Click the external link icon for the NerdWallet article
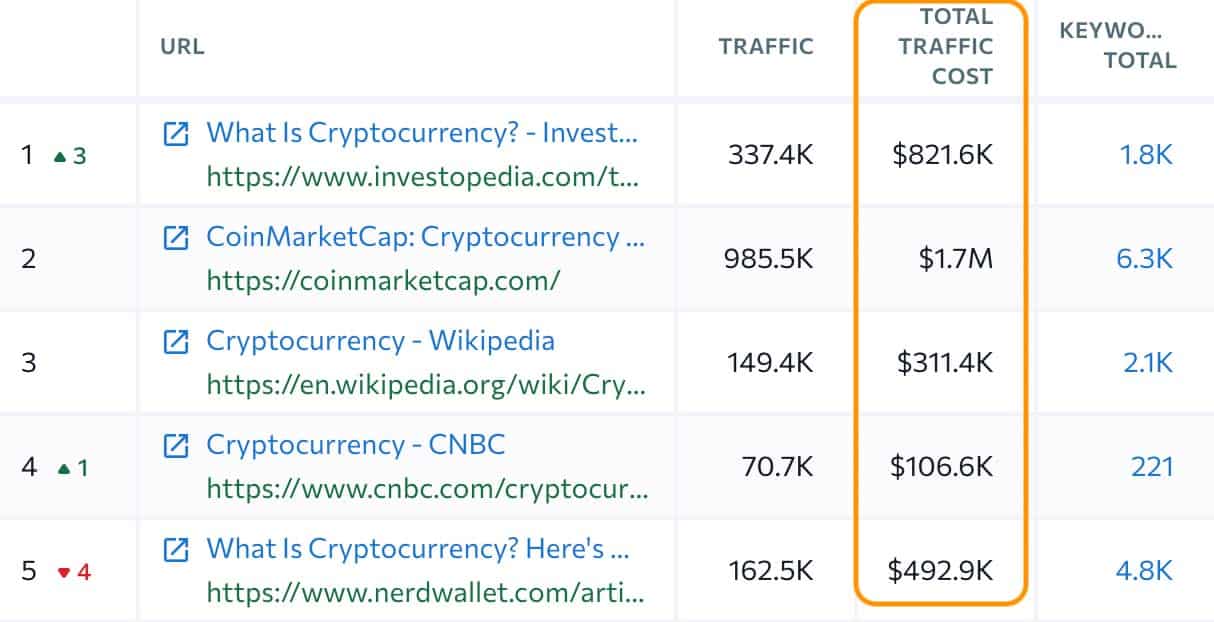The image size is (1214, 622). 177,549
